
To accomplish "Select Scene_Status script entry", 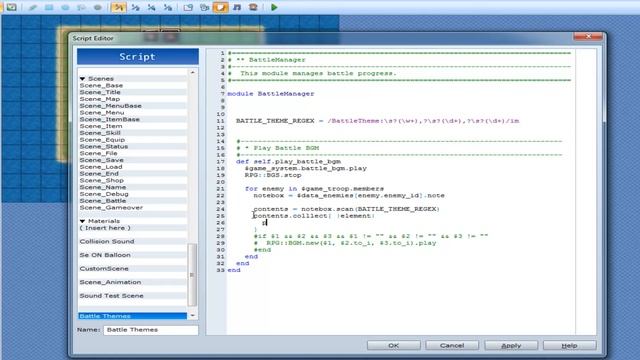I will click(133, 146).
